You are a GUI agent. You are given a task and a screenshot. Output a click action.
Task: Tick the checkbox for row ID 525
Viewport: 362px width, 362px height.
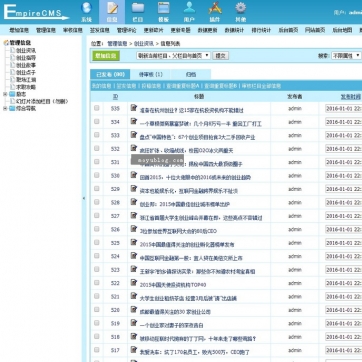pos(97,242)
